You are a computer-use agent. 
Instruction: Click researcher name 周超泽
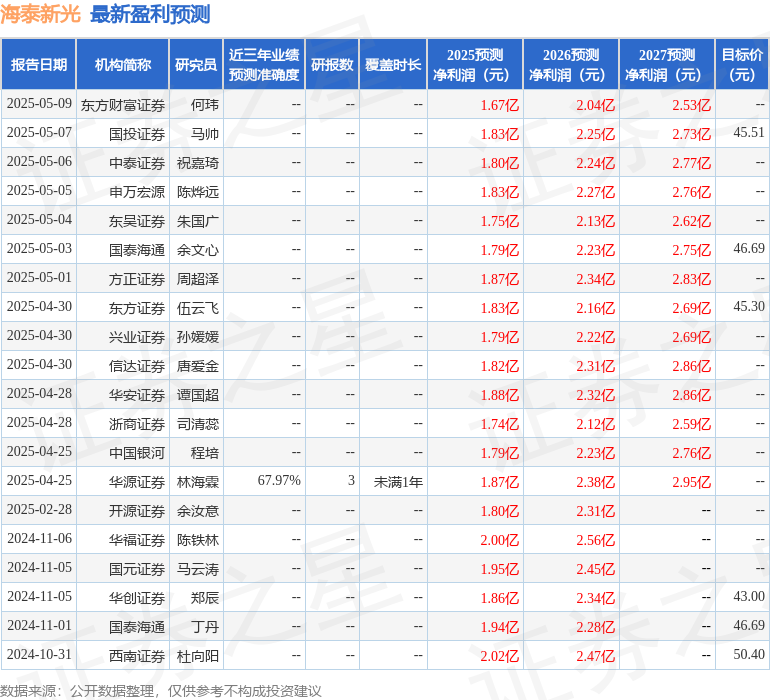[x=198, y=279]
